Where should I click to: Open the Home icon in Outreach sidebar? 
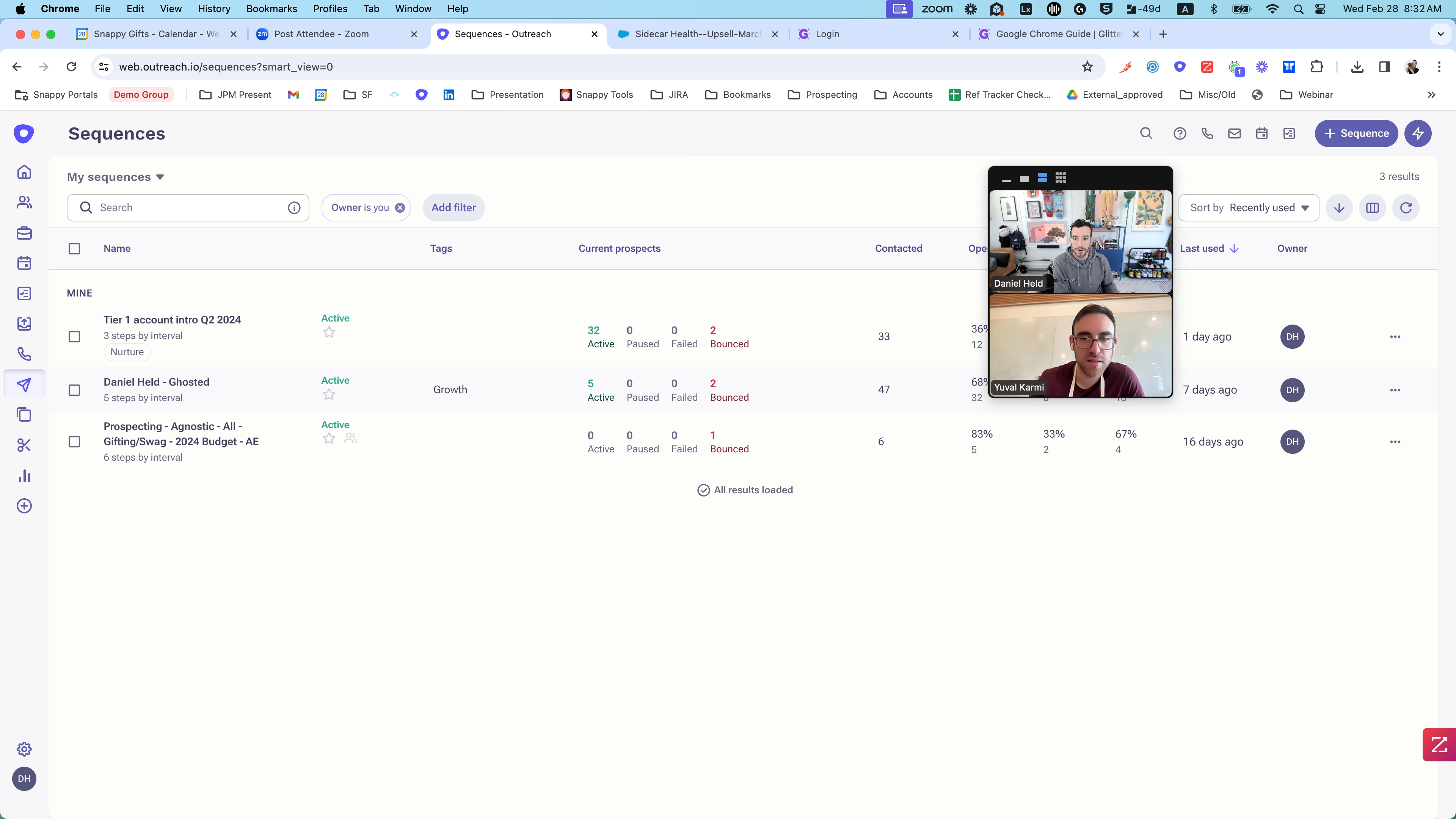pyautogui.click(x=24, y=172)
